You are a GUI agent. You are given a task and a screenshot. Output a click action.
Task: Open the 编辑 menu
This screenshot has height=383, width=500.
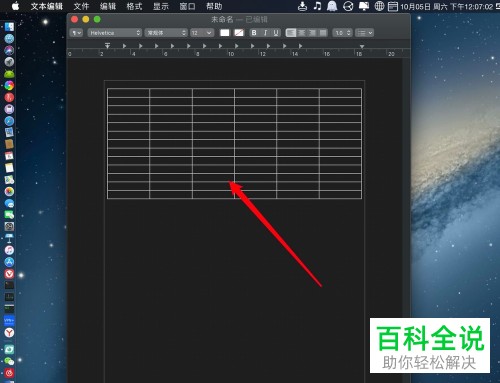tap(108, 6)
